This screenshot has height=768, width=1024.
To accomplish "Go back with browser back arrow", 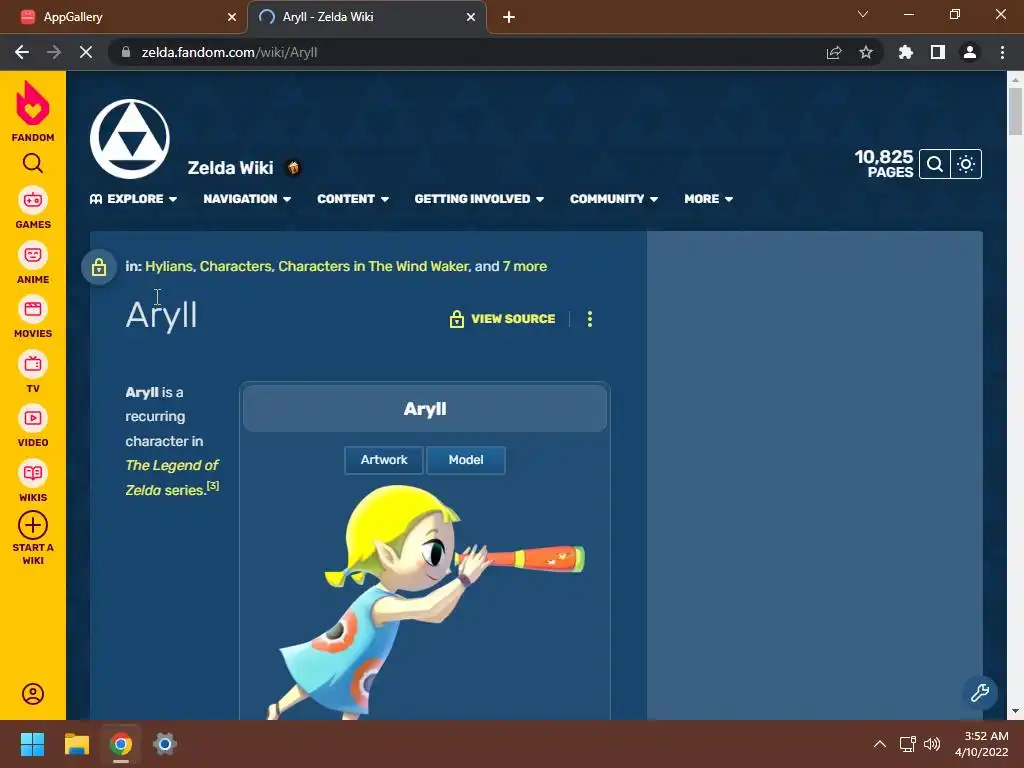I will click(22, 52).
